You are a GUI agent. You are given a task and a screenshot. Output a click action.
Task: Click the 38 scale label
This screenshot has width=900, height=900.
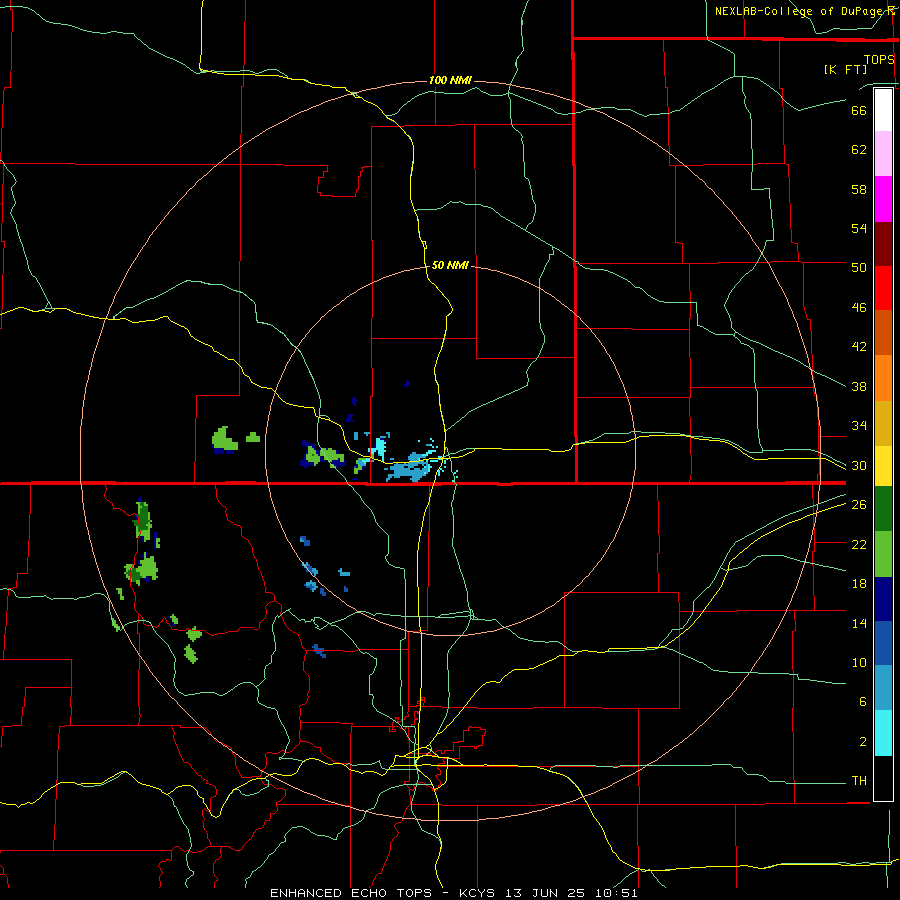pos(859,386)
